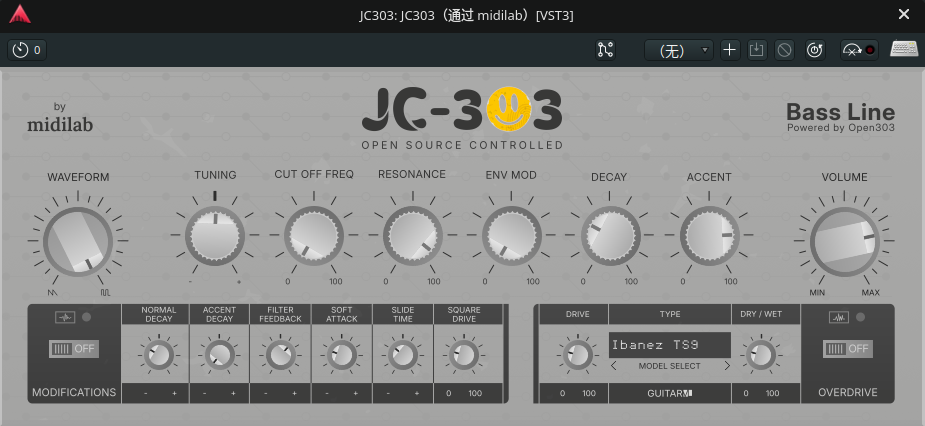Toggle the MODIFICATIONS OFF switch
Image resolution: width=925 pixels, height=426 pixels.
[74, 349]
